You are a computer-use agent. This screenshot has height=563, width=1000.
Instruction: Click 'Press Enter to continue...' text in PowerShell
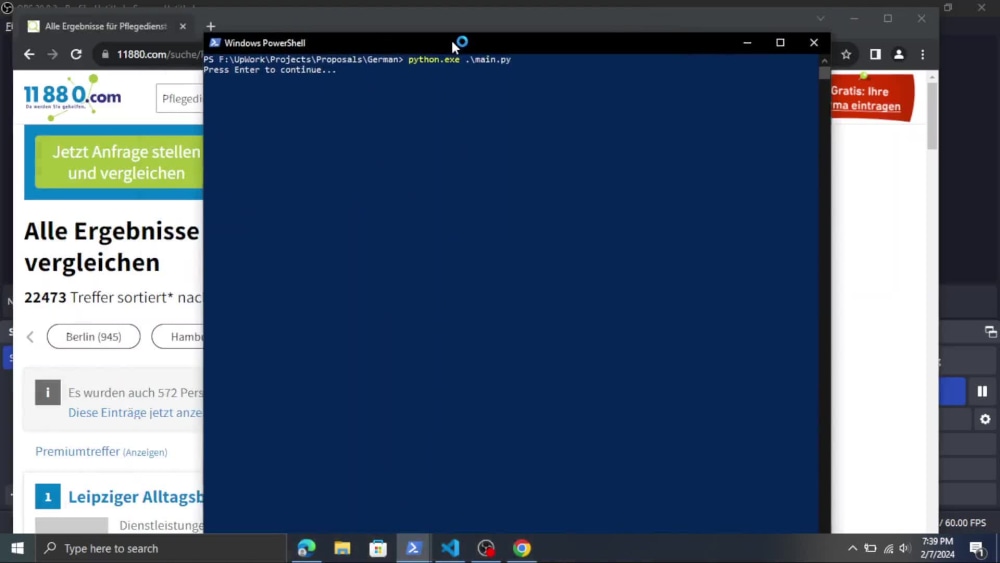270,70
